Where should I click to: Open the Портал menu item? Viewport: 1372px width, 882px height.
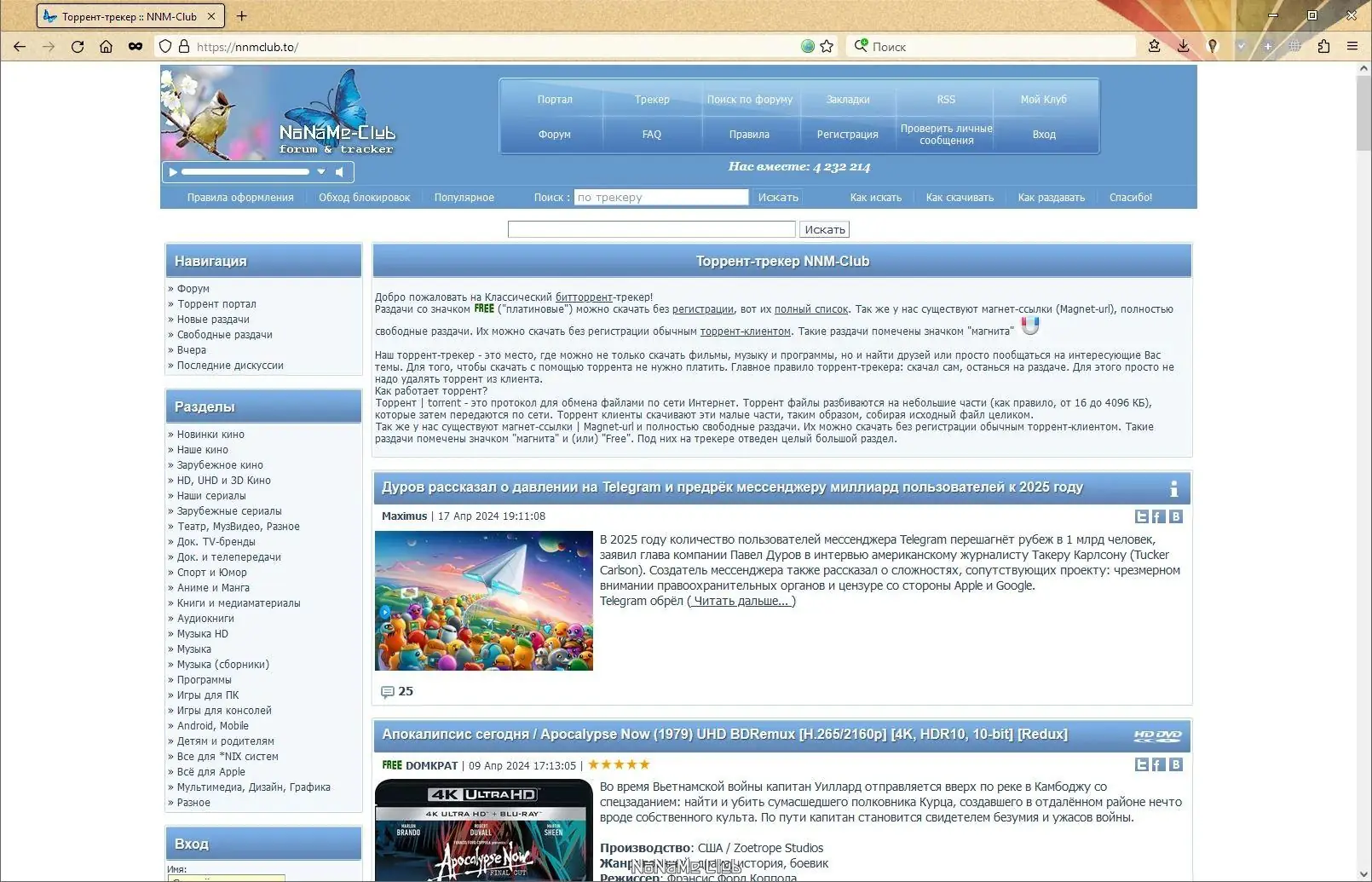click(555, 100)
